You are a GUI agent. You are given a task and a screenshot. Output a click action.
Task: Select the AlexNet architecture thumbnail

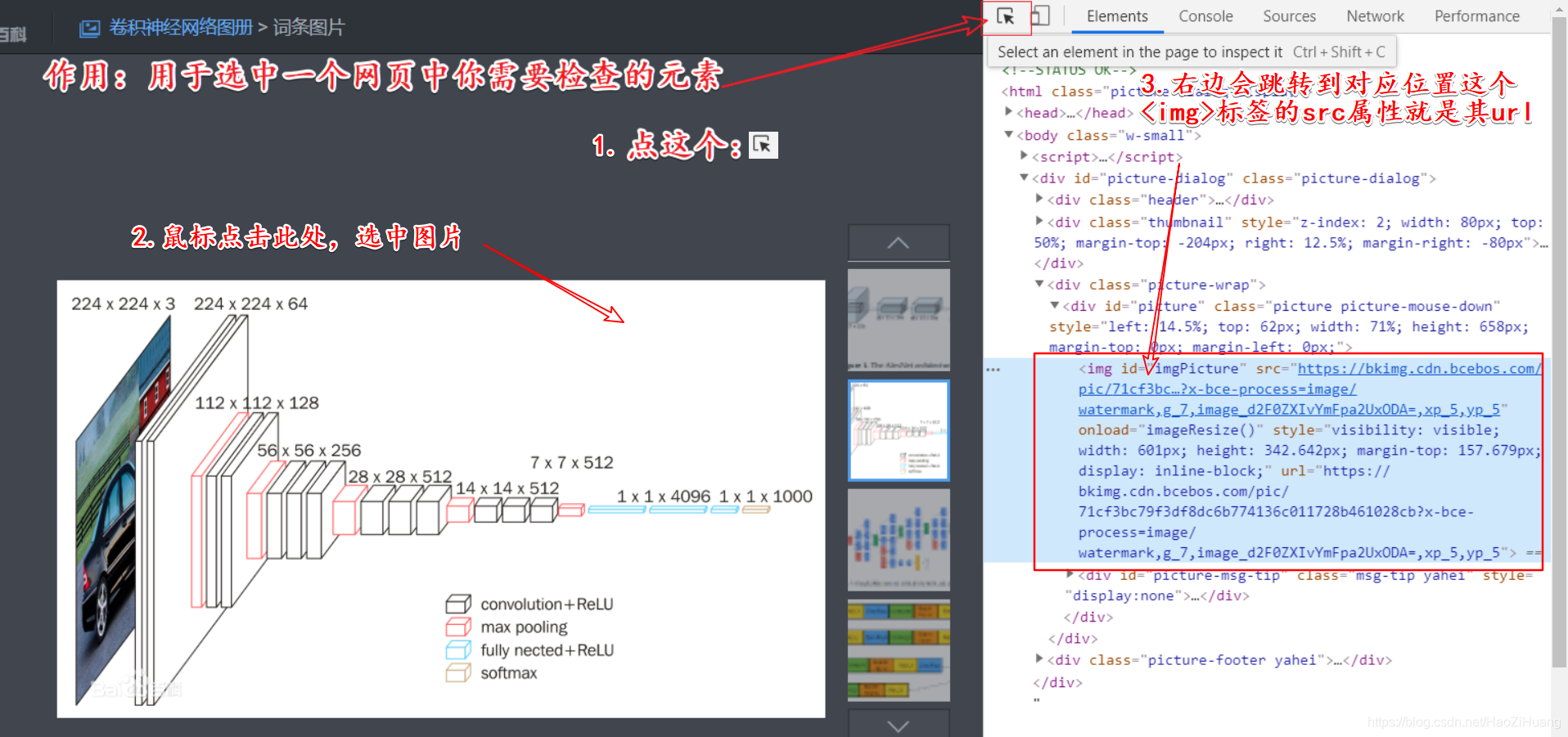click(898, 319)
